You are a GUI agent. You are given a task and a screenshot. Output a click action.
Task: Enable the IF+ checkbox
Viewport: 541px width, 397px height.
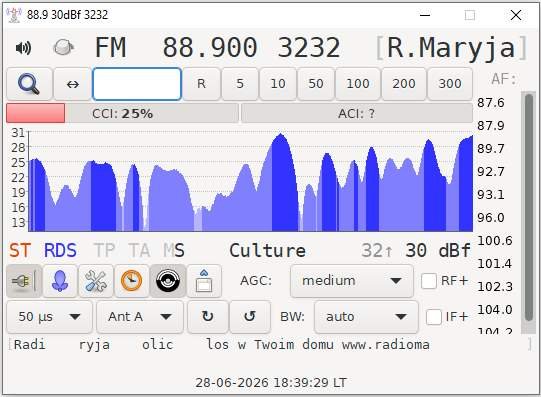pos(434,317)
